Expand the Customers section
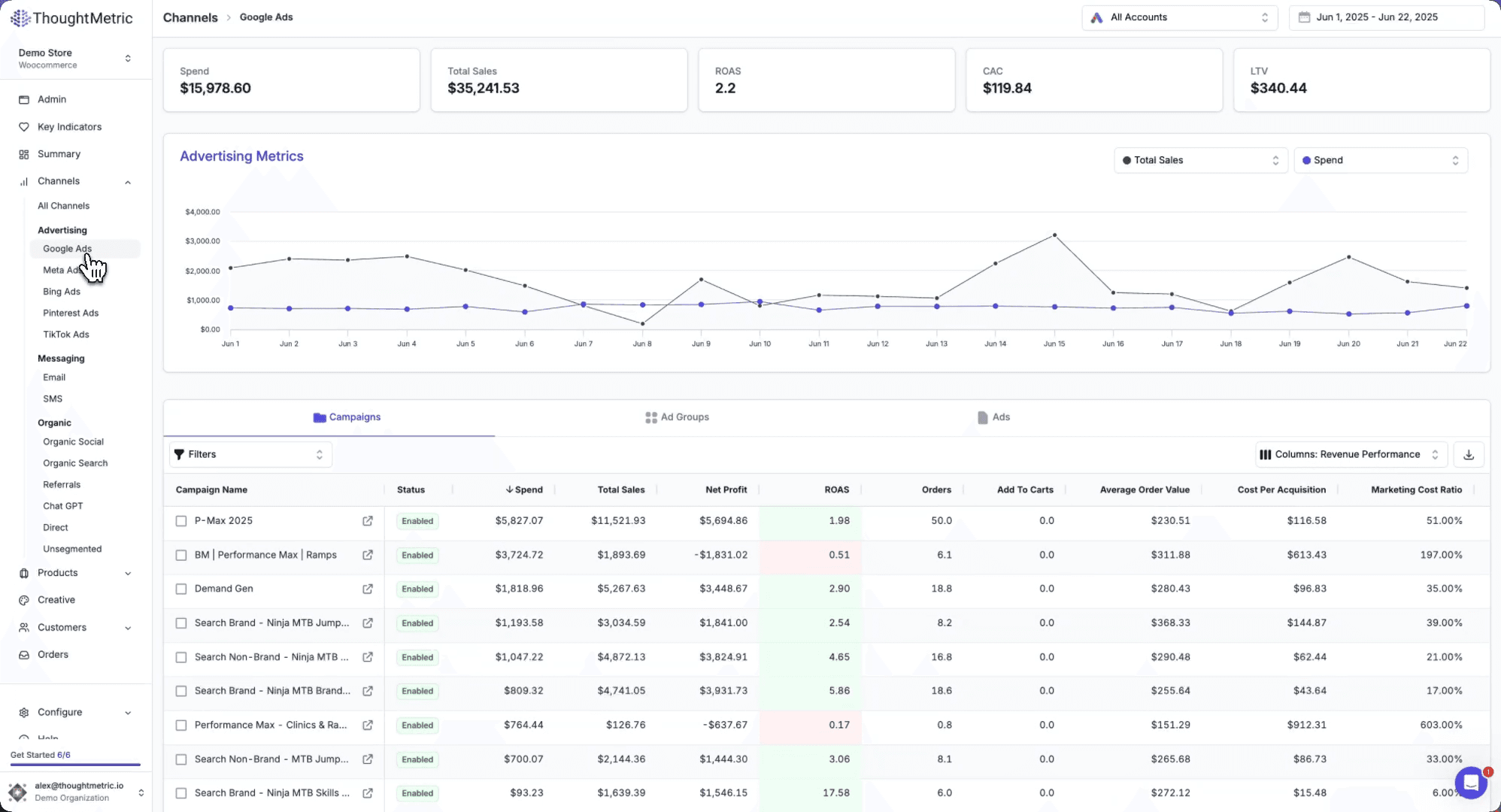The width and height of the screenshot is (1501, 812). 128,629
